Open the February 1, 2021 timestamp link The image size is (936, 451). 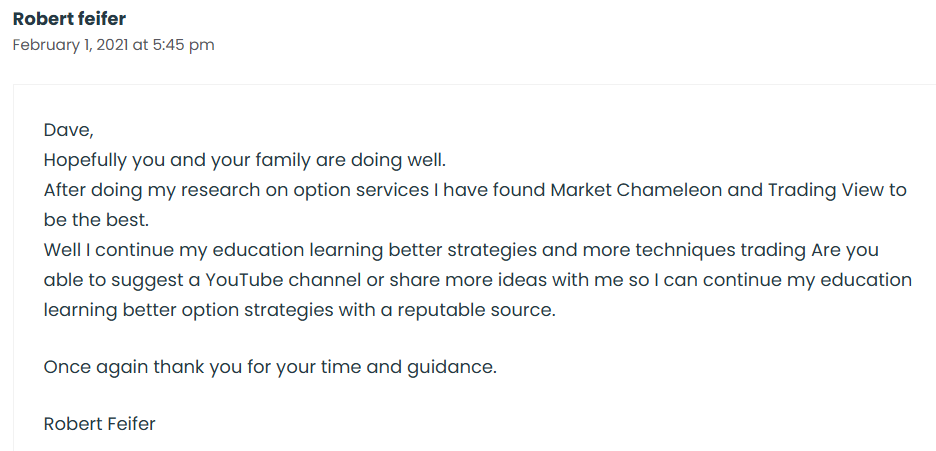click(x=113, y=45)
